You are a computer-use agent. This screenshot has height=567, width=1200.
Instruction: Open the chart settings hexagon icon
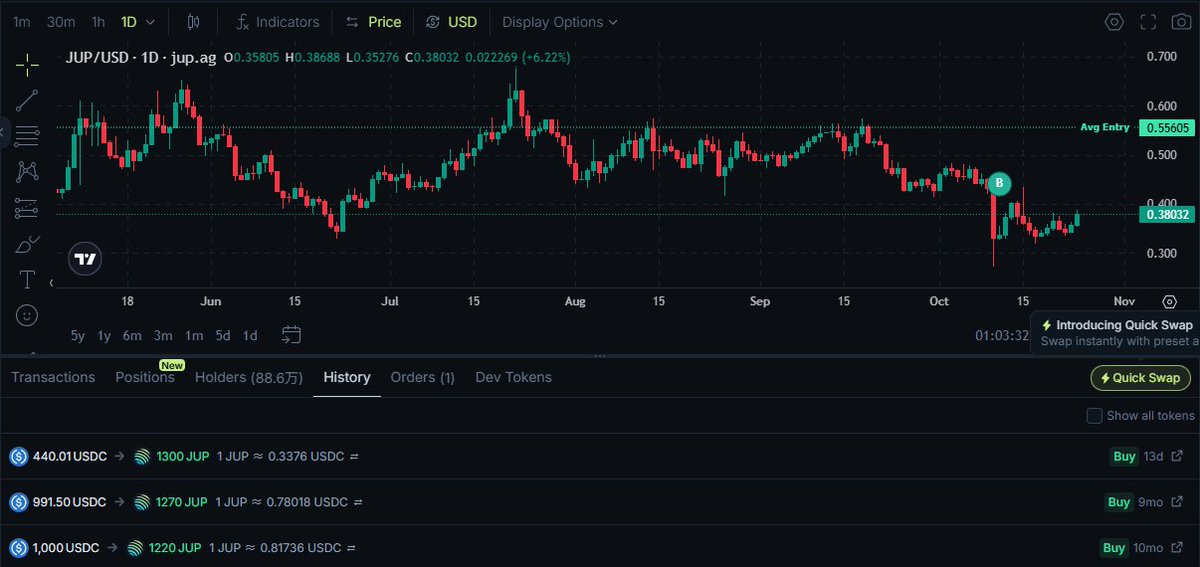[1114, 21]
